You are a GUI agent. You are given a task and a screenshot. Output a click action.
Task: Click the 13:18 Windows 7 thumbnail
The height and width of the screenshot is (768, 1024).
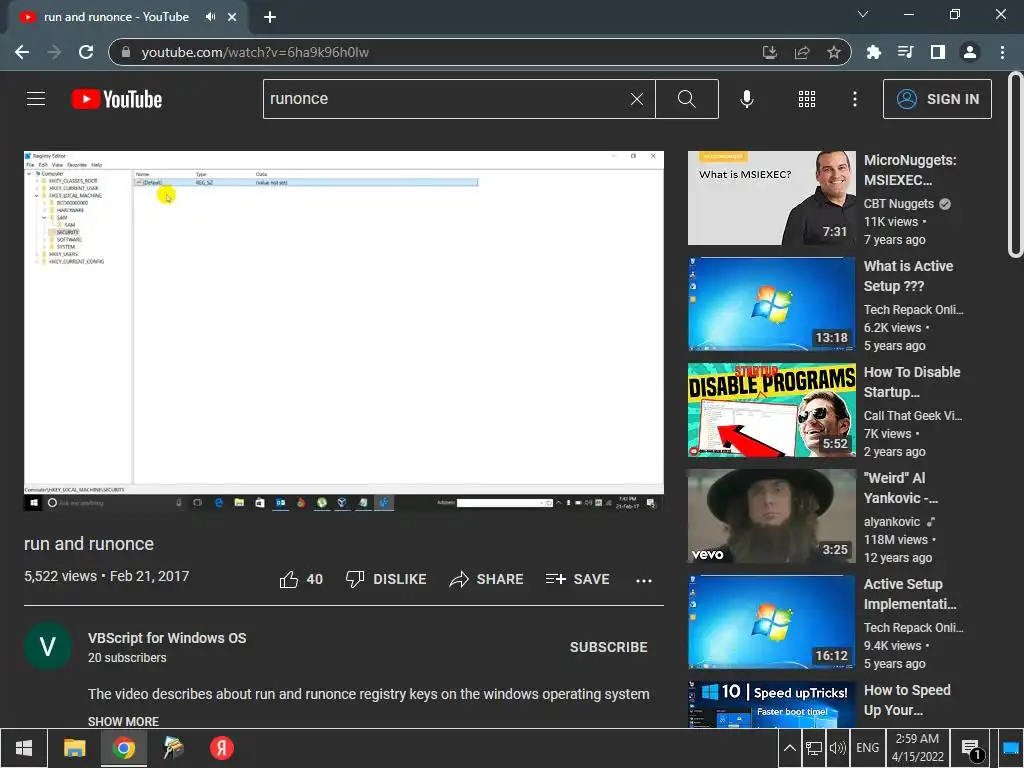(771, 304)
